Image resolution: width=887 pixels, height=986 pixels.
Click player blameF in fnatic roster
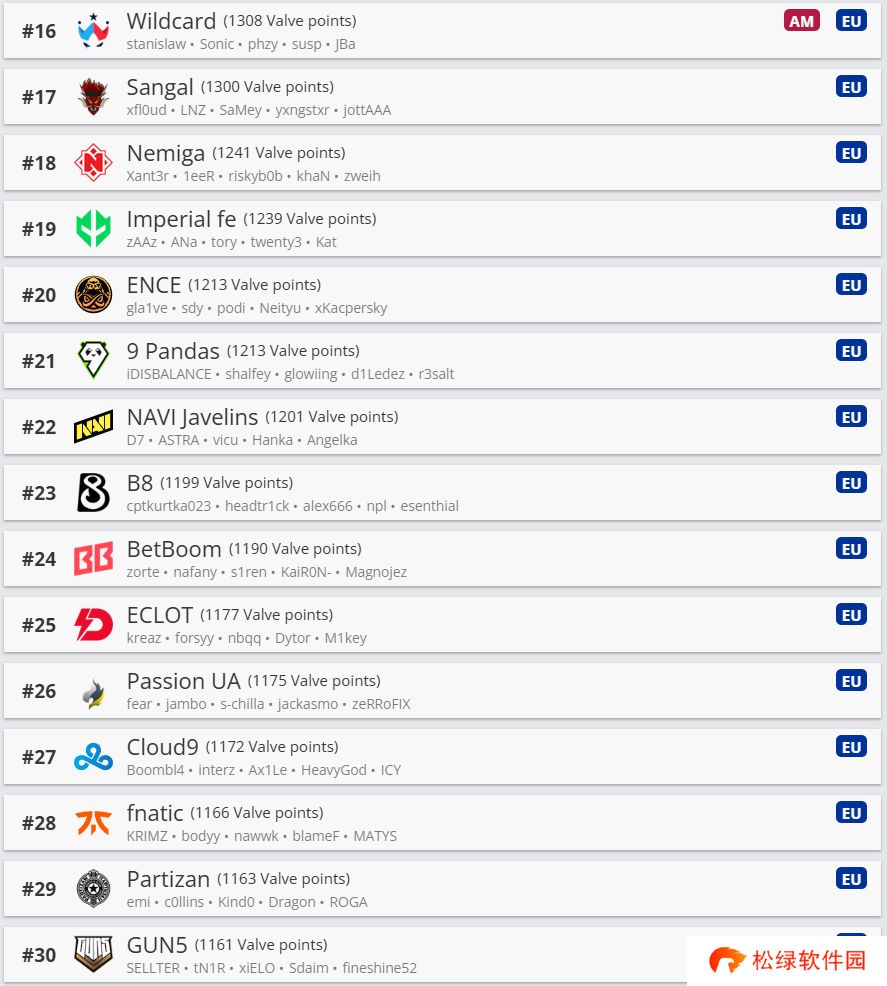(316, 836)
